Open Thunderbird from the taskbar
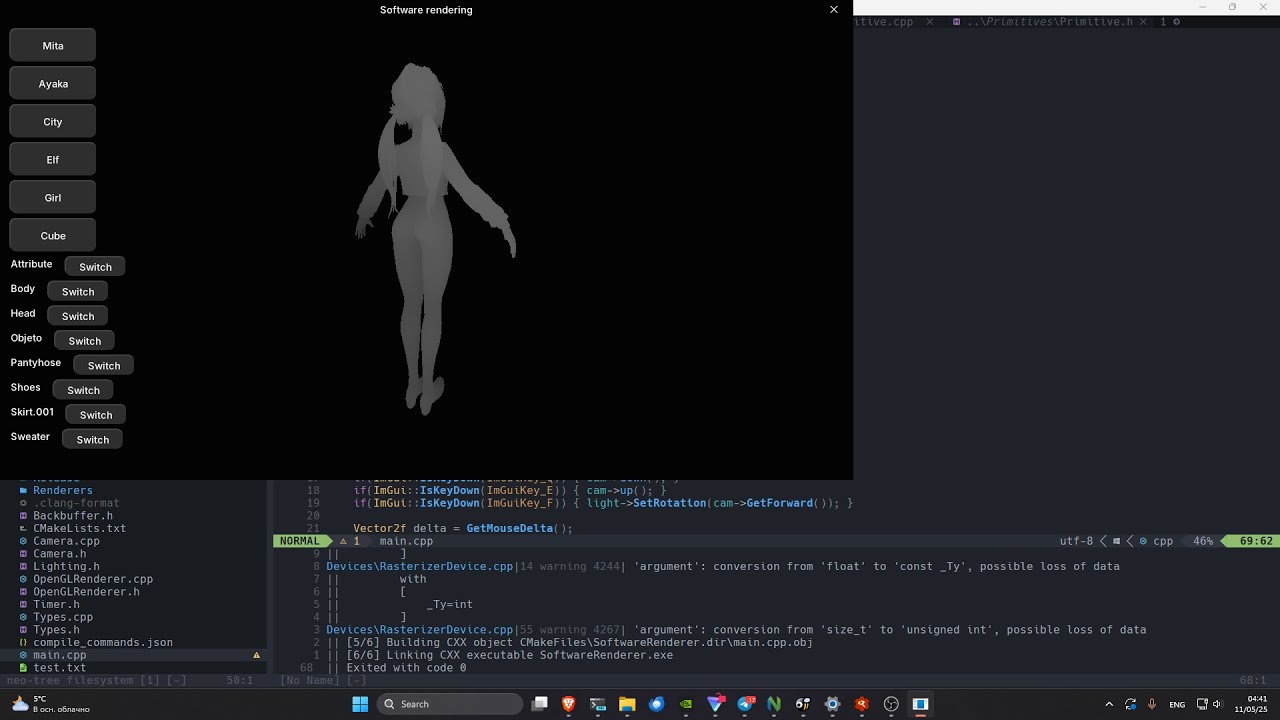 tap(657, 704)
